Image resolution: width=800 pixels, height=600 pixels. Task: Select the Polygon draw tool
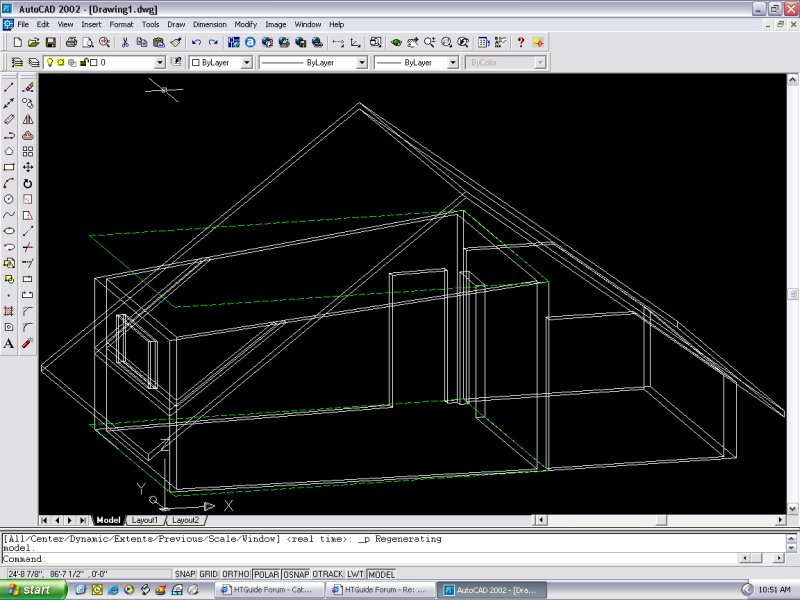[x=9, y=151]
